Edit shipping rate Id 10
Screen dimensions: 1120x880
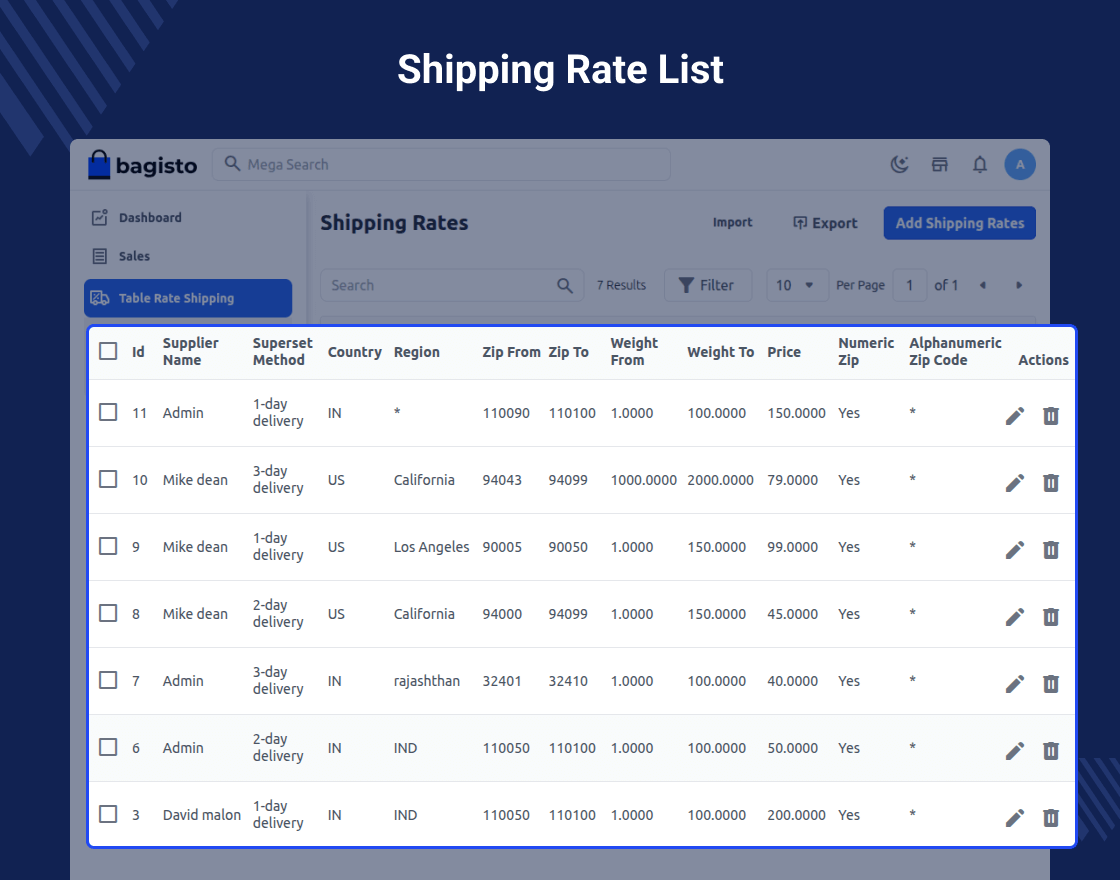coord(1015,483)
